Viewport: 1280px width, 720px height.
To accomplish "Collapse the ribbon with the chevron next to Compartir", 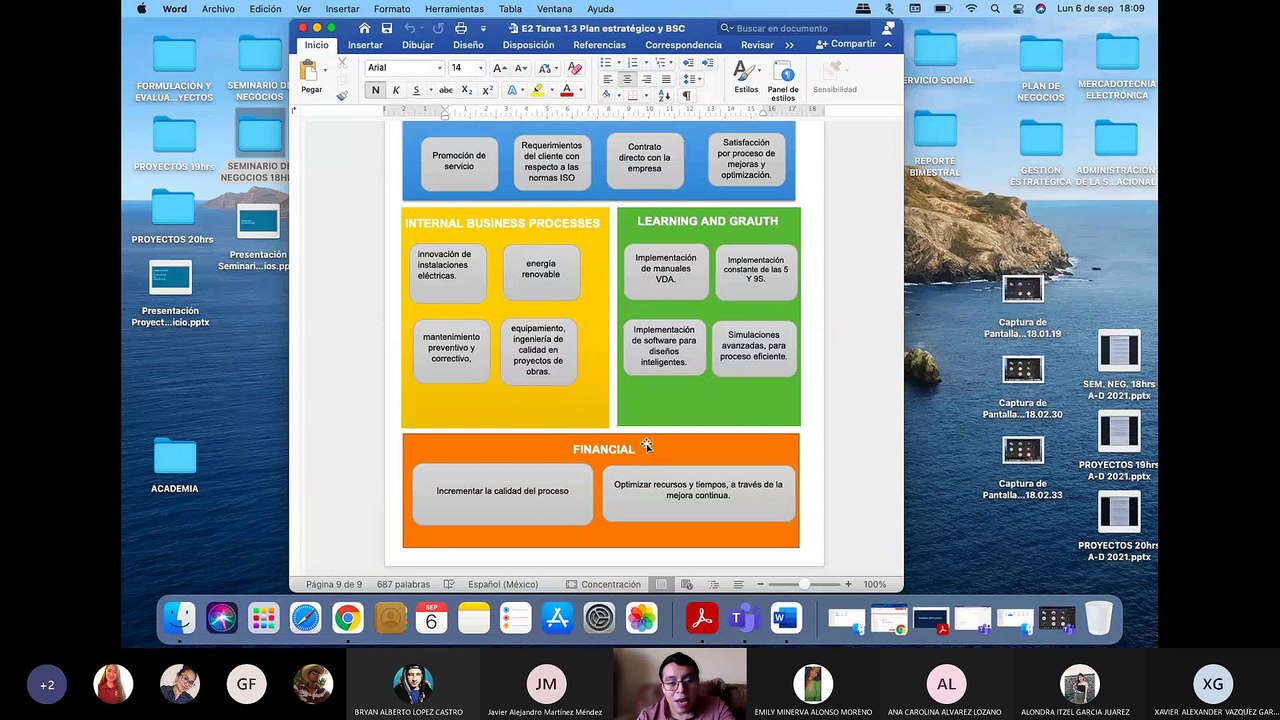I will tap(888, 45).
